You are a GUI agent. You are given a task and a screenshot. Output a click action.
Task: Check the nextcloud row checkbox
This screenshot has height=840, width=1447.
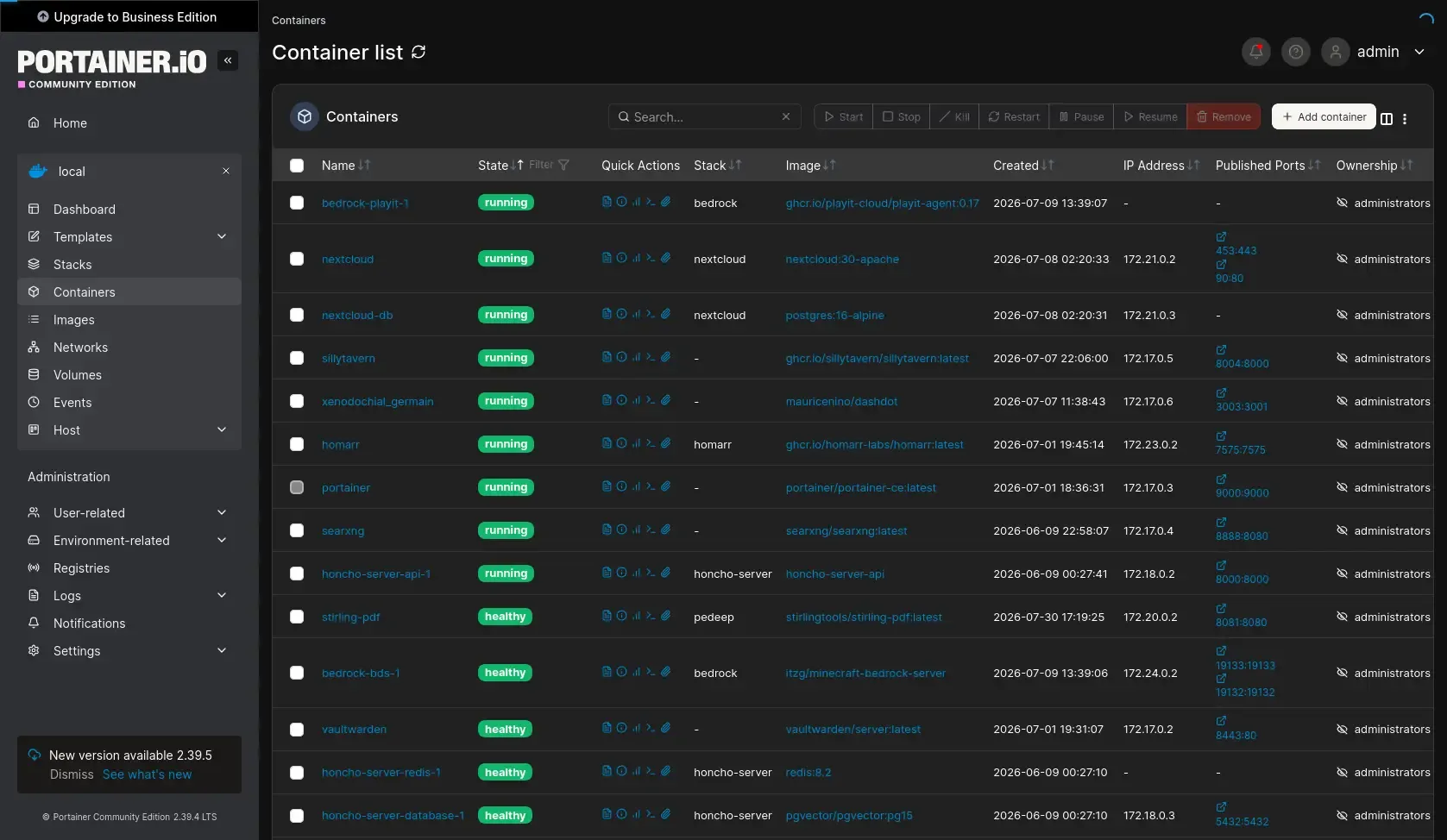[x=297, y=259]
